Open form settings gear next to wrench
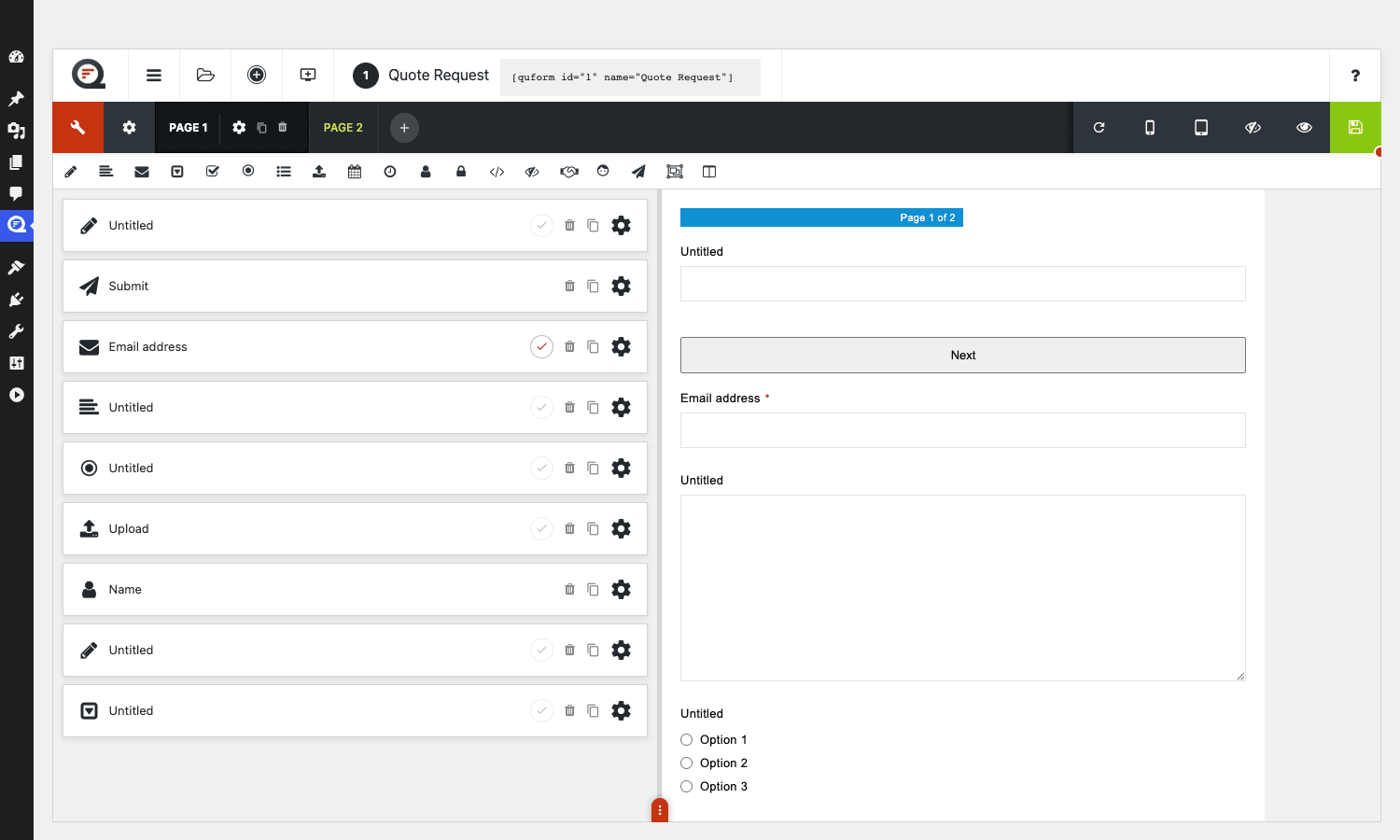The image size is (1400, 840). pos(129,128)
